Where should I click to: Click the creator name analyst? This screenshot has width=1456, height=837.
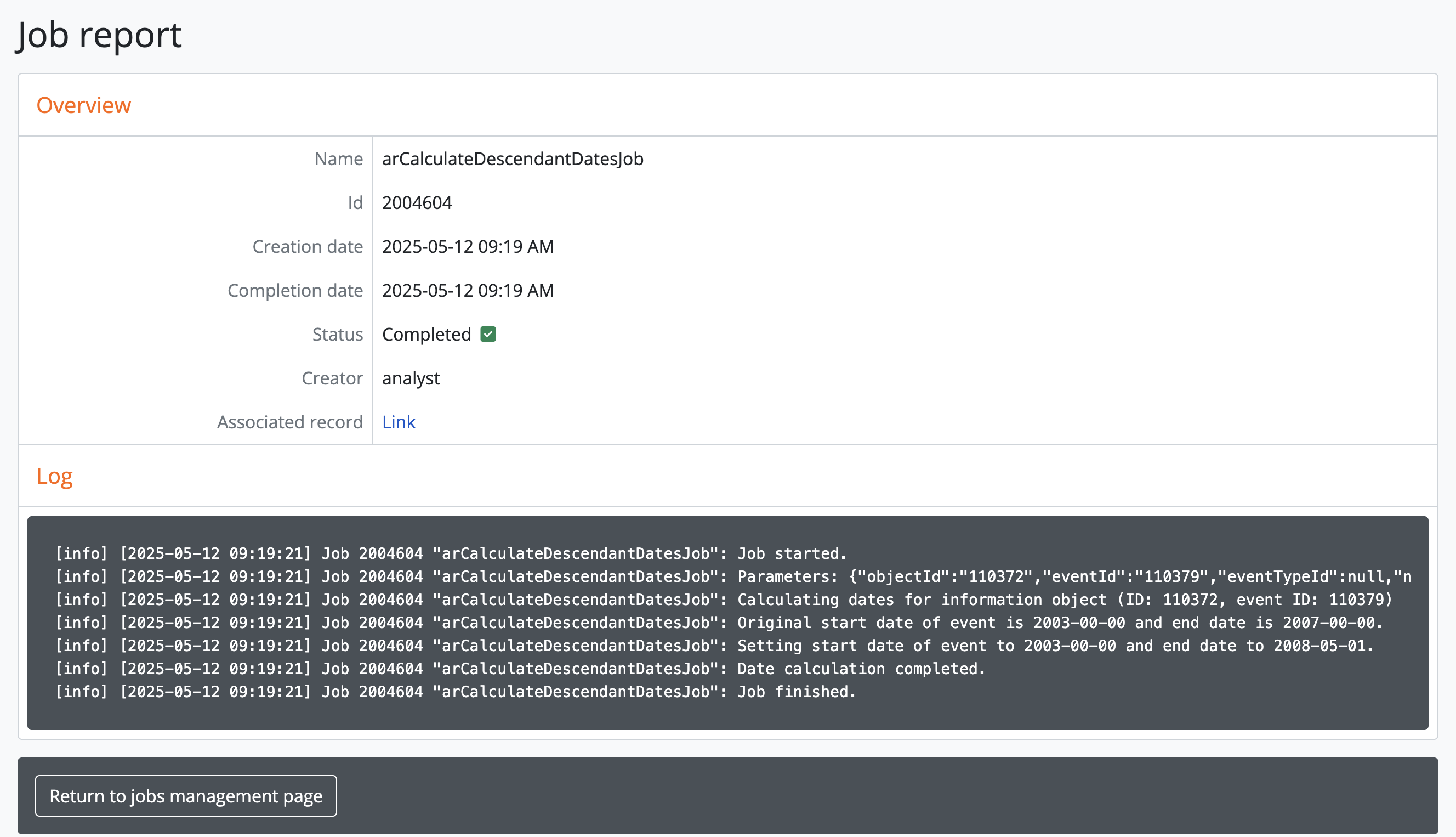pyautogui.click(x=411, y=378)
